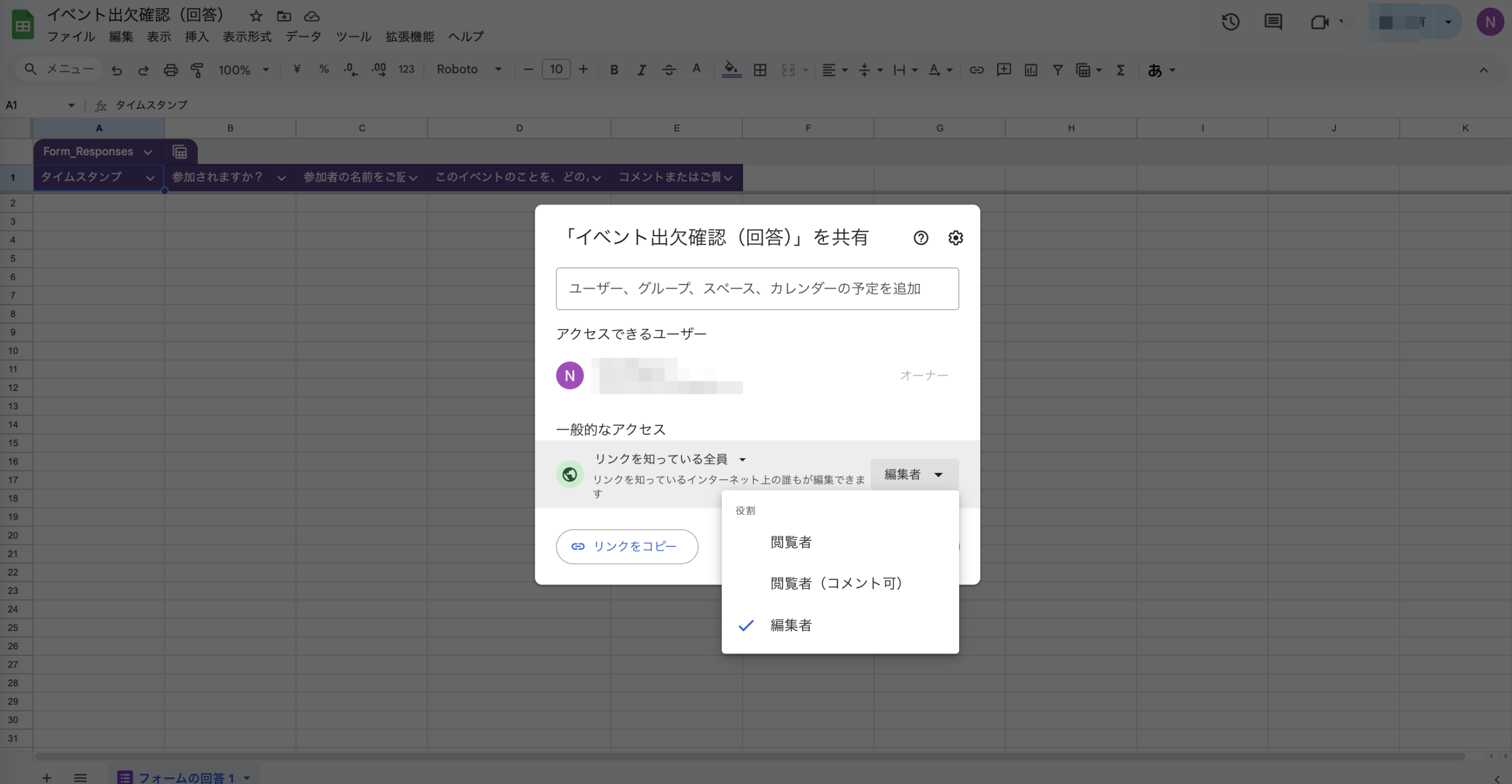Viewport: 1512px width, 784px height.
Task: Select the paint format tool
Action: [197, 69]
